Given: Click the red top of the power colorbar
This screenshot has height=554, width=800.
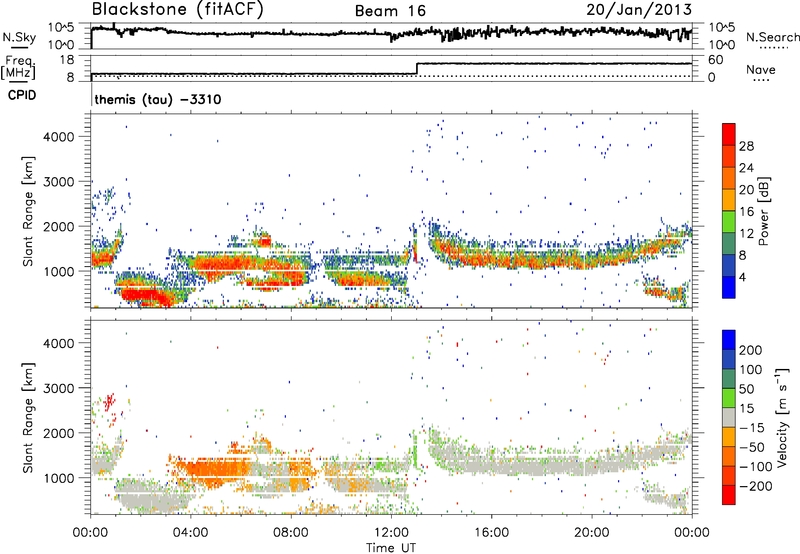Looking at the screenshot, I should tap(729, 134).
